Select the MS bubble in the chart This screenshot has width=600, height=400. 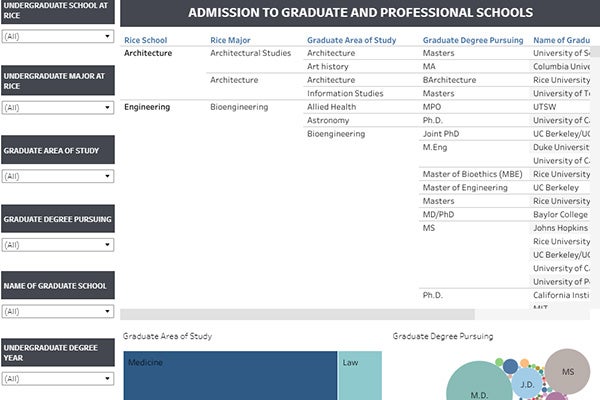coord(567,371)
